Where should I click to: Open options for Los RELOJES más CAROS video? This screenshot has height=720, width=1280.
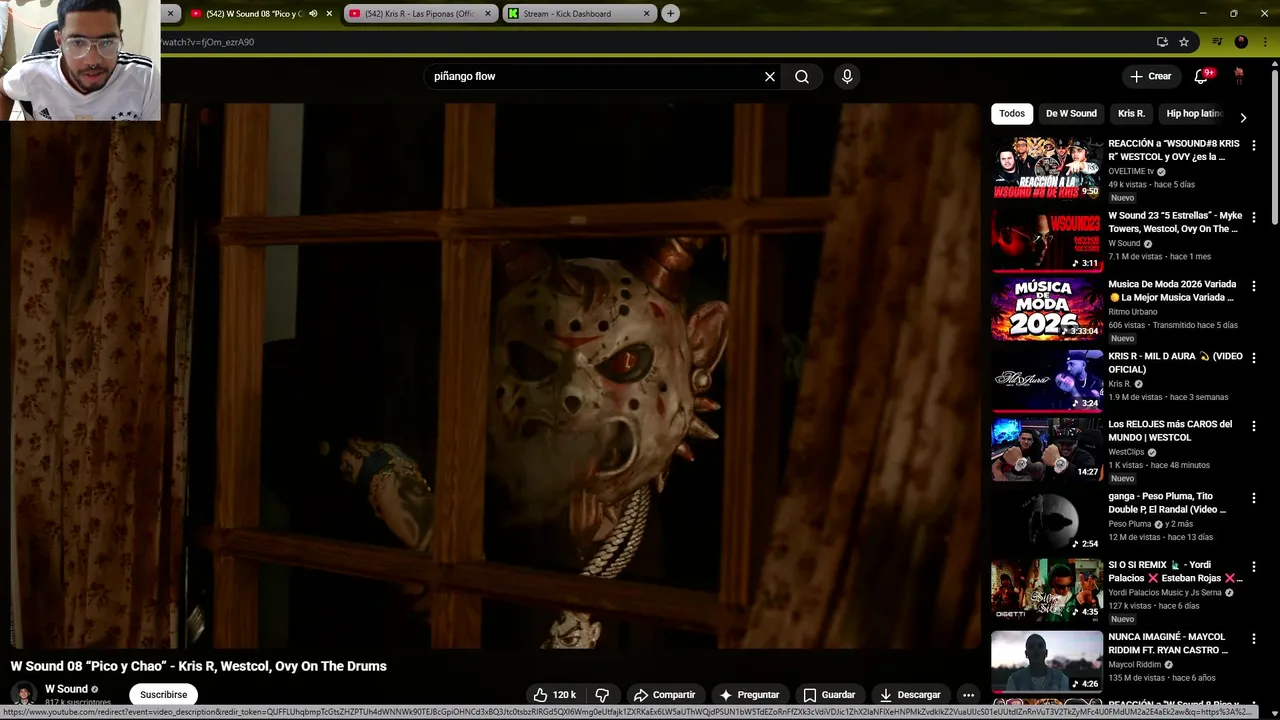[x=1254, y=426]
